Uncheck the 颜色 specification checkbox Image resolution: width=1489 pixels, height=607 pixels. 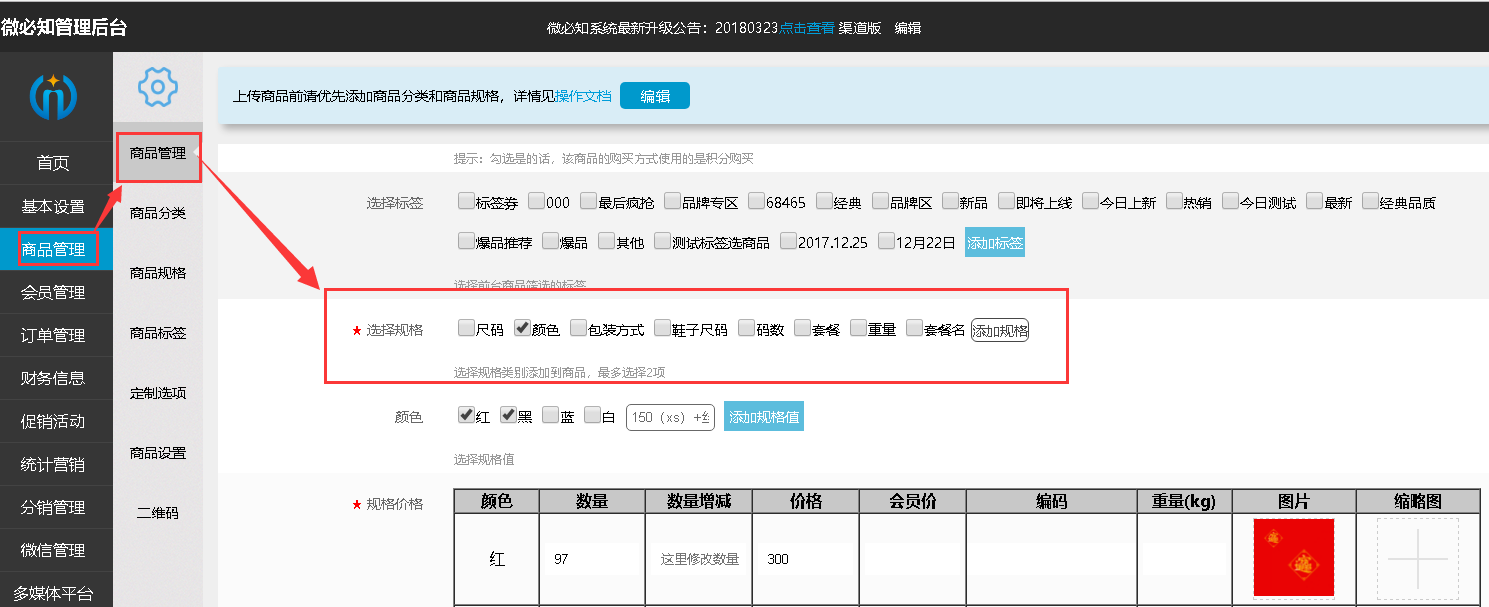pyautogui.click(x=522, y=327)
